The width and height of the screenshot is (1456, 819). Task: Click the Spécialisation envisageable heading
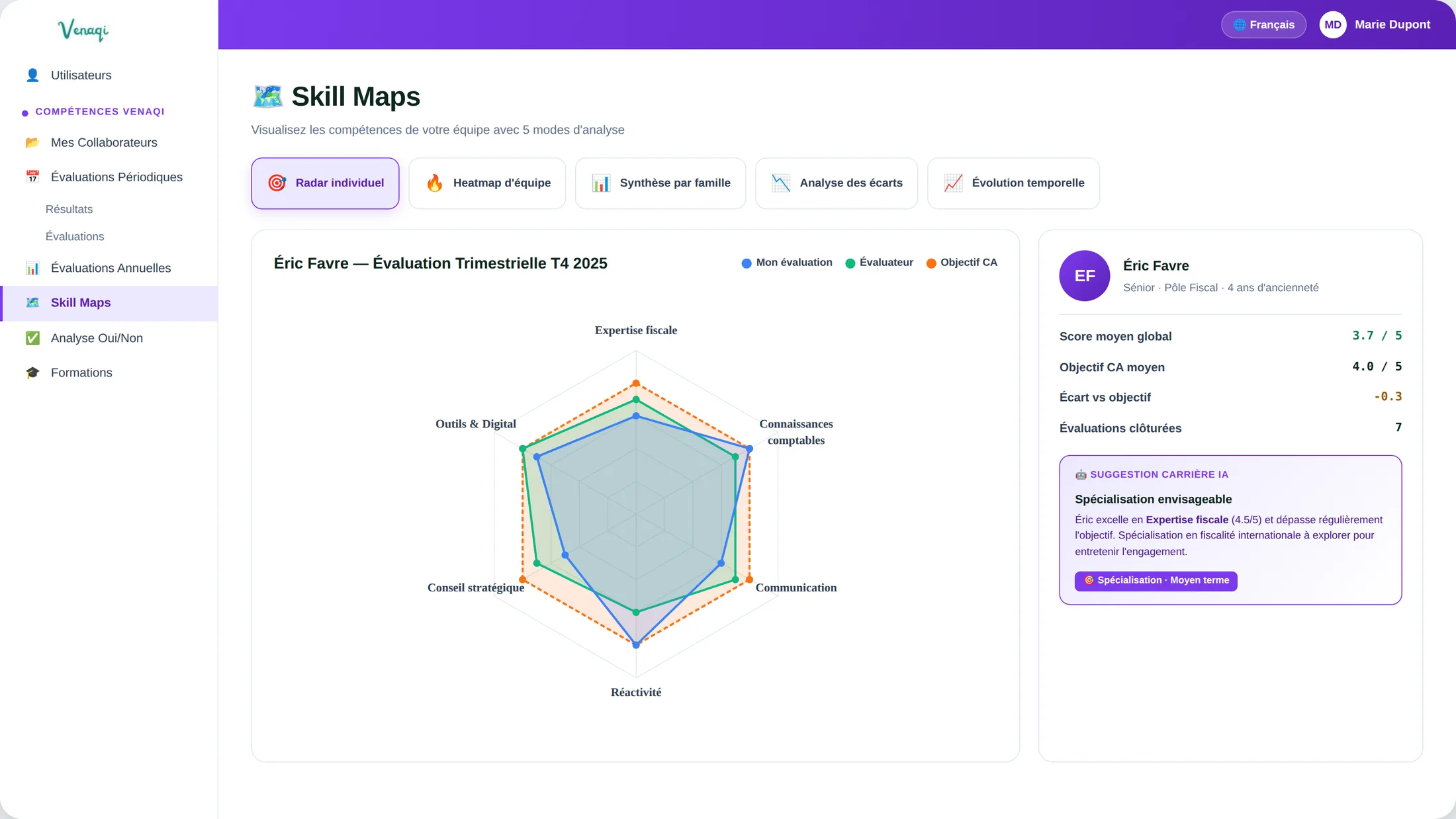tap(1153, 499)
